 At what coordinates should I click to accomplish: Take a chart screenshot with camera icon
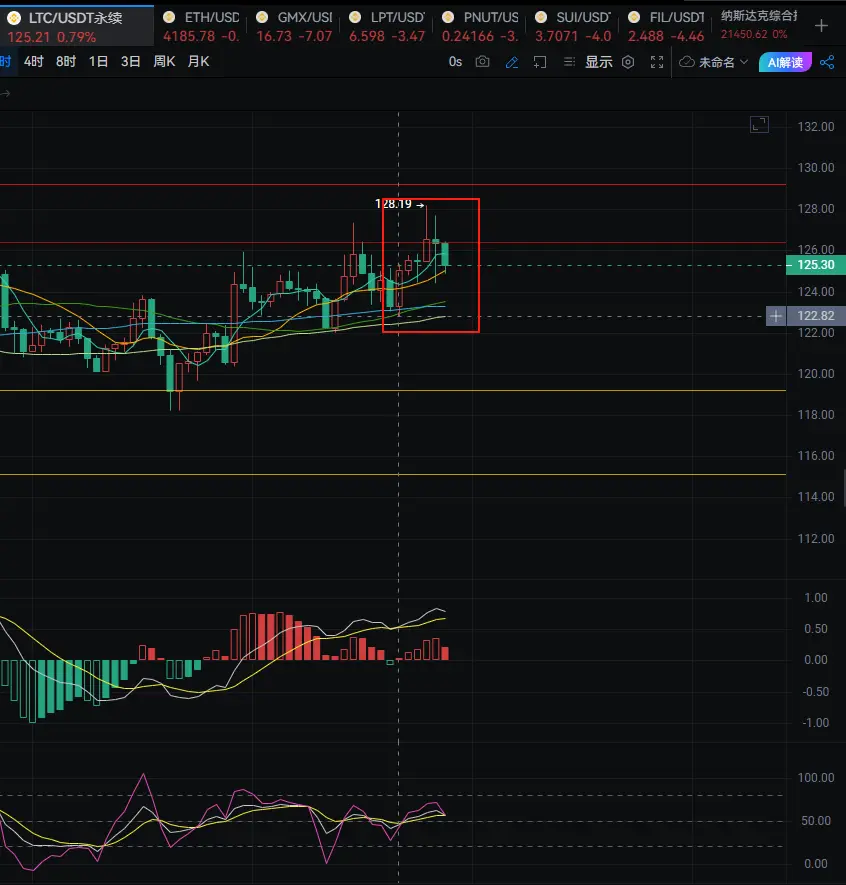pyautogui.click(x=483, y=62)
